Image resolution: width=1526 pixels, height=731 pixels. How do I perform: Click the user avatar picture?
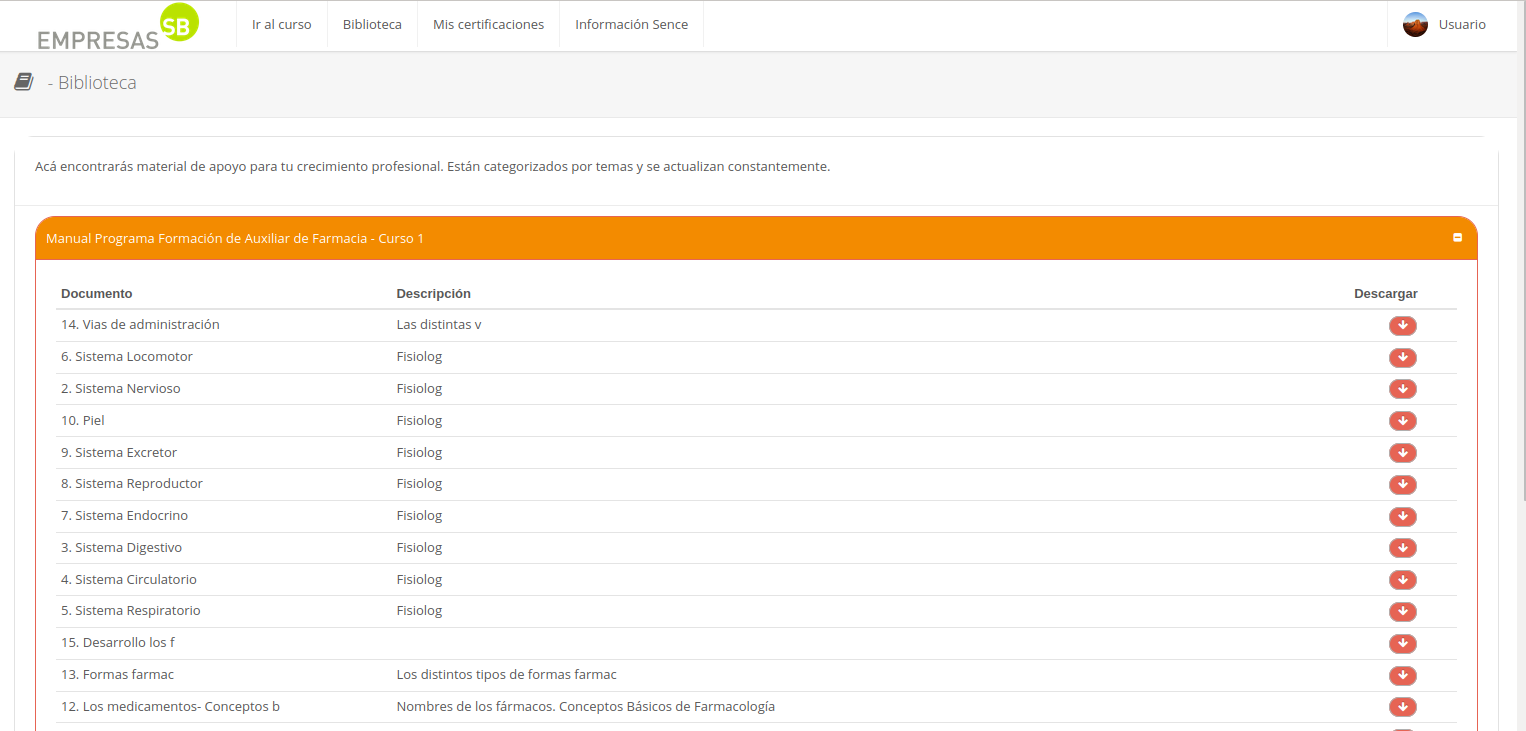click(1415, 25)
